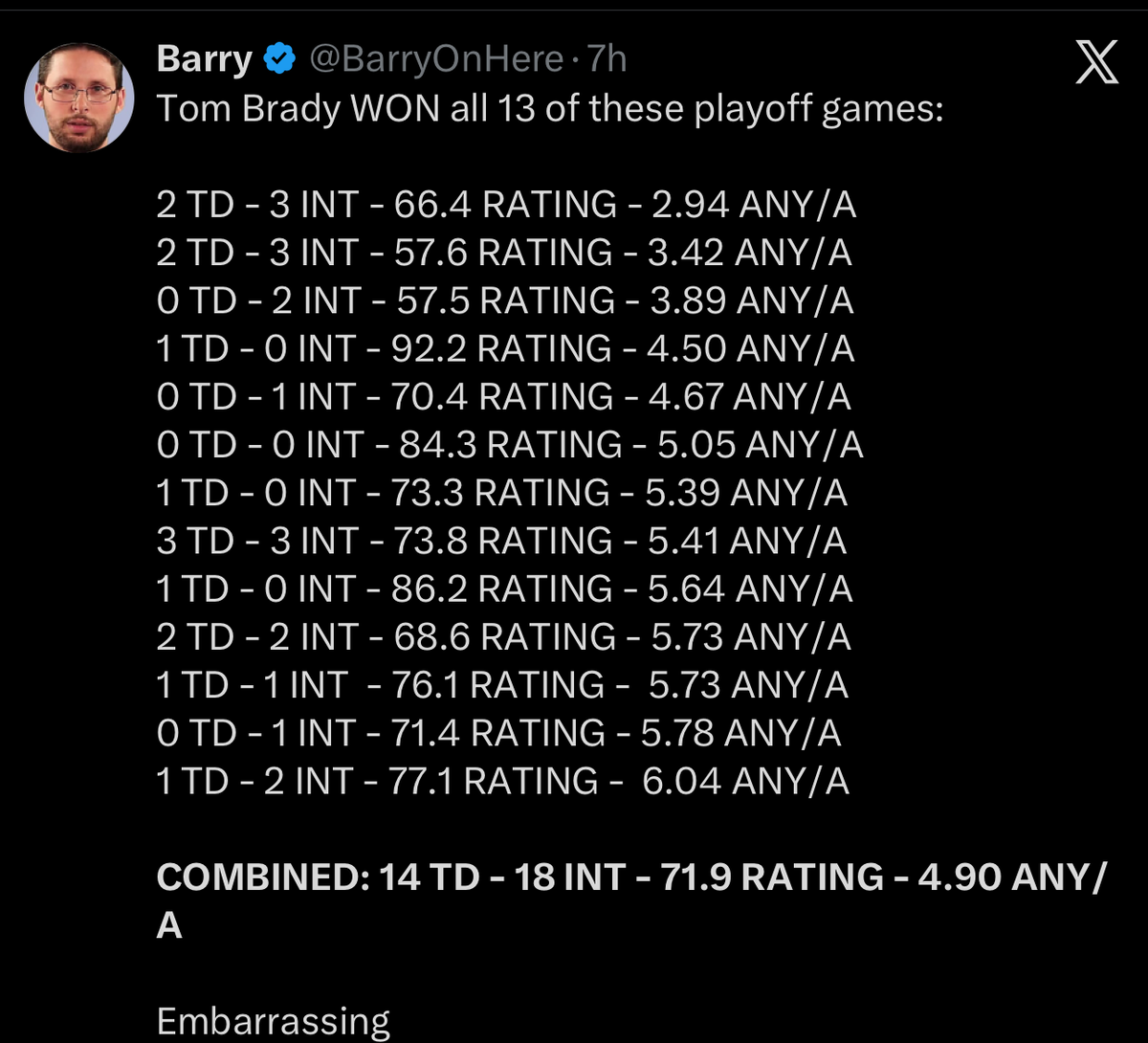Click the 'Tom Brady WON all 13' headline text
Viewport: 1148px width, 1043px height.
(x=550, y=109)
